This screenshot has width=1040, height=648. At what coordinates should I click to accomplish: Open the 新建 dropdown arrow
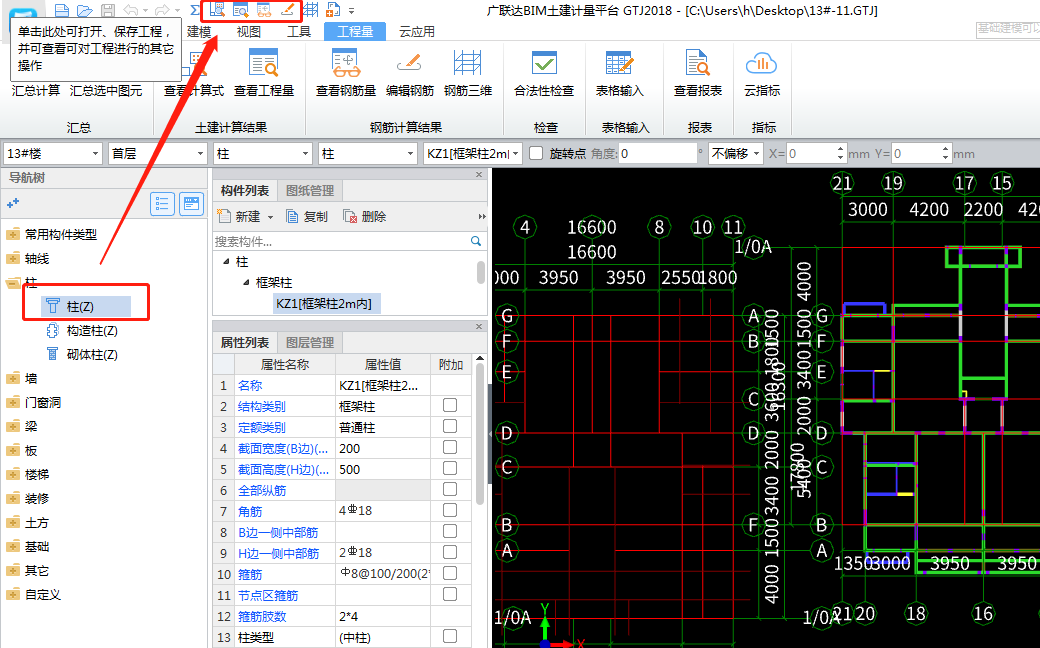271,218
